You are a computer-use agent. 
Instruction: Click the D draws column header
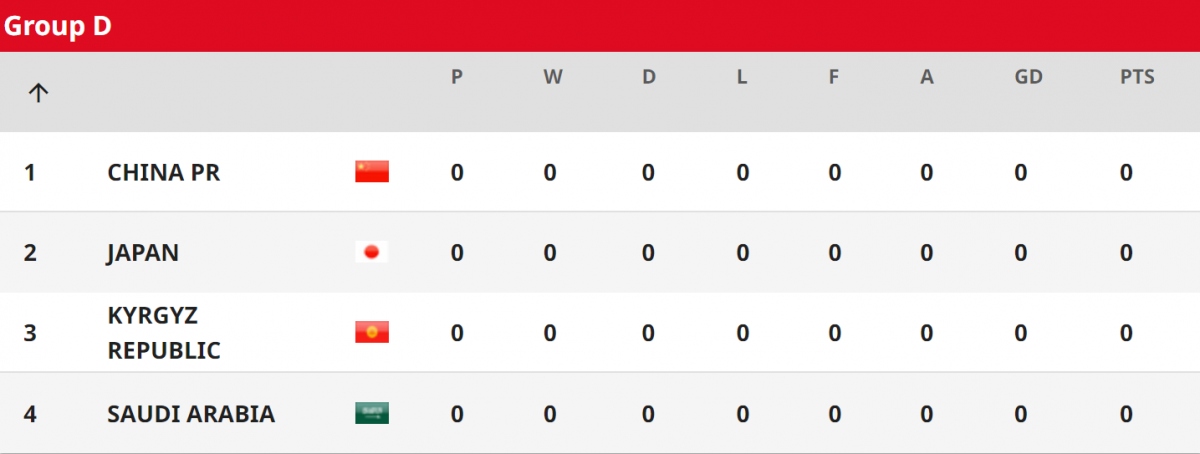coord(648,77)
